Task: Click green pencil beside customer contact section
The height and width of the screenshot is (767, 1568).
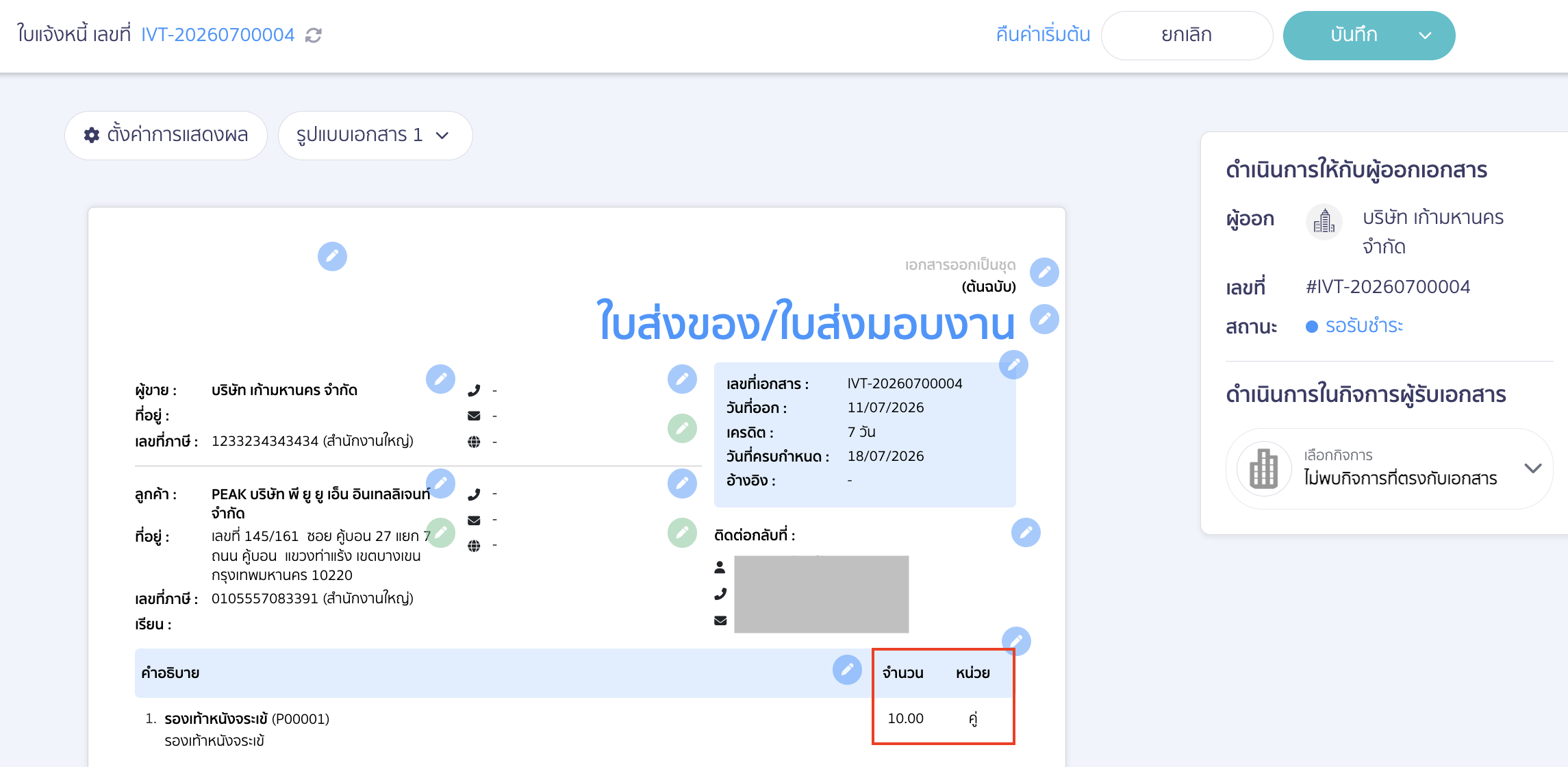Action: [682, 532]
